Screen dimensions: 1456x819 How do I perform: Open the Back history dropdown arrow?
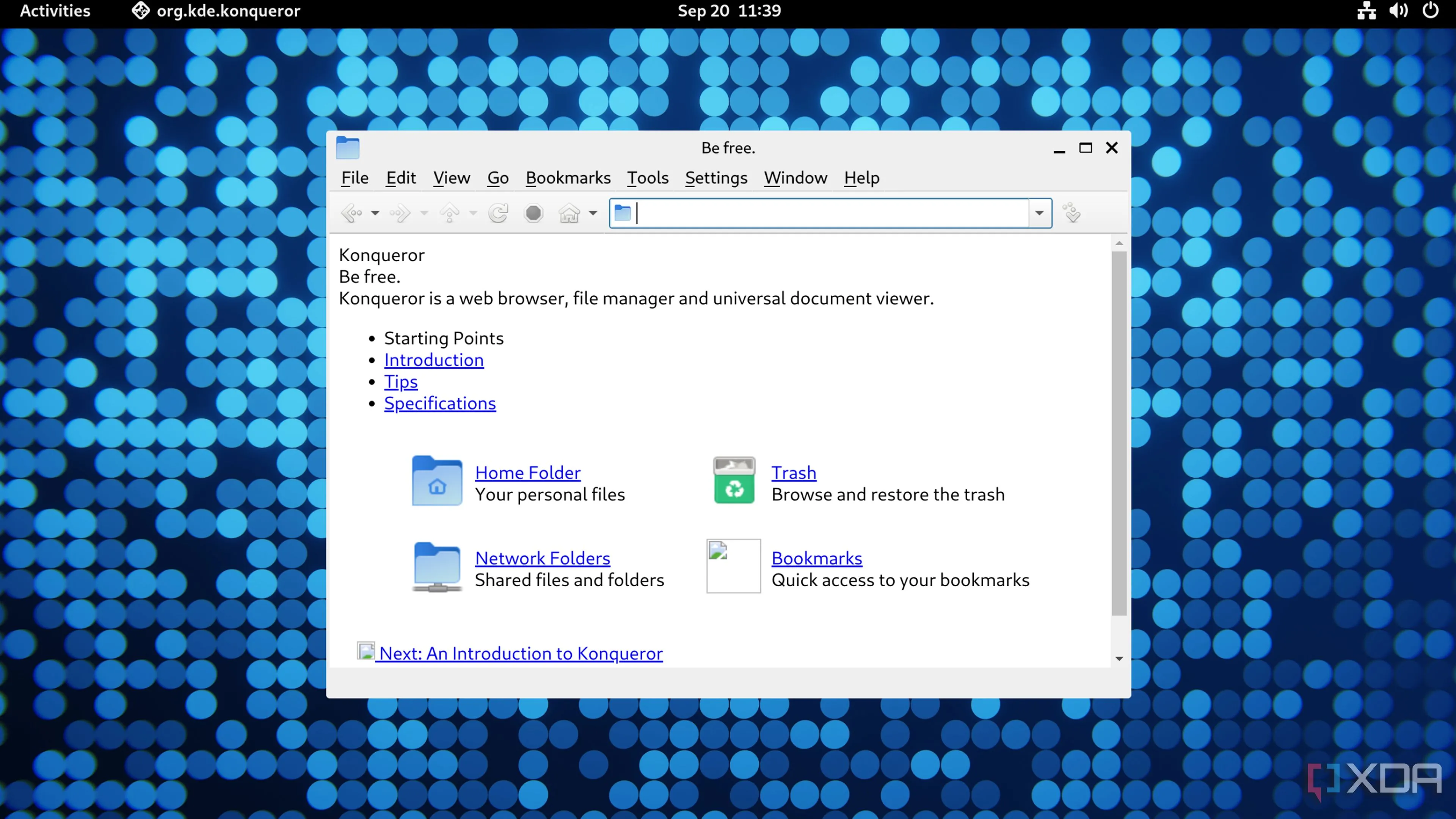click(x=375, y=213)
